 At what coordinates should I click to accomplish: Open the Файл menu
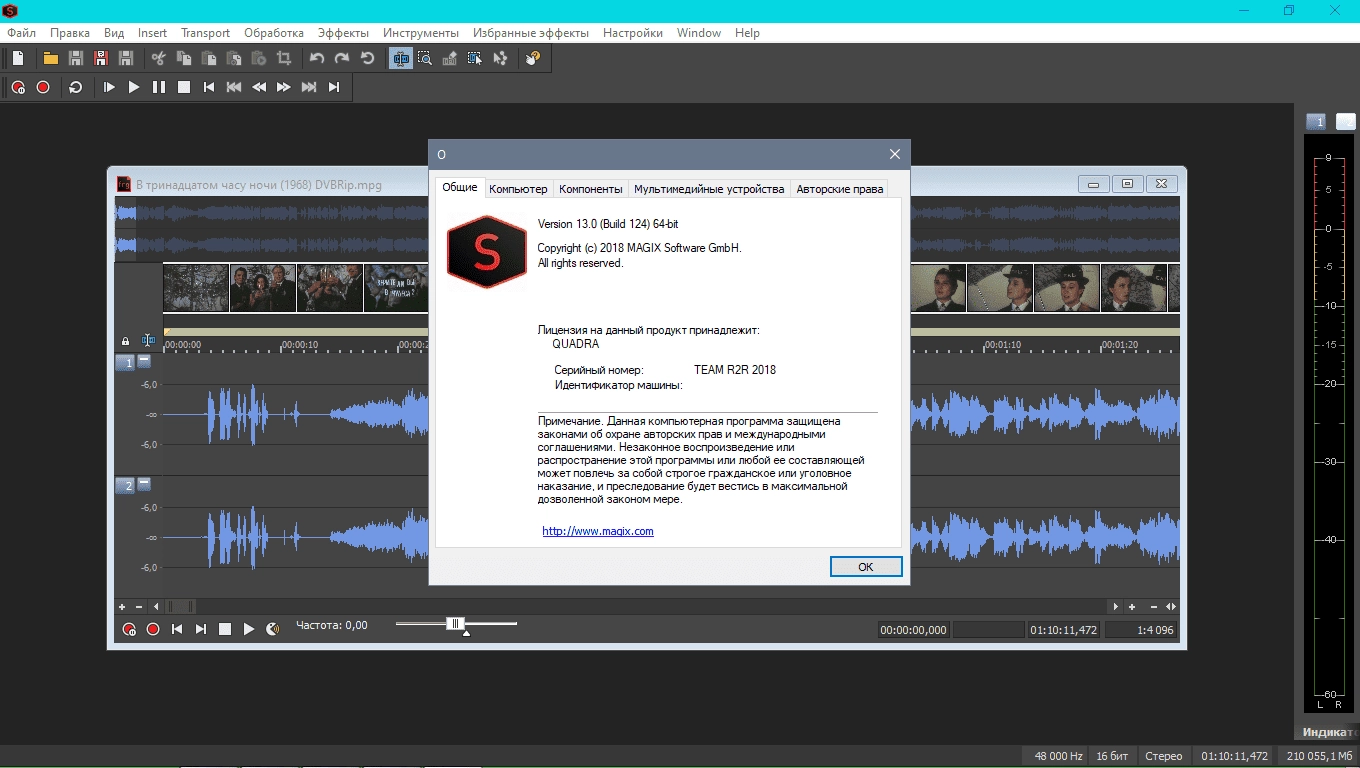21,33
